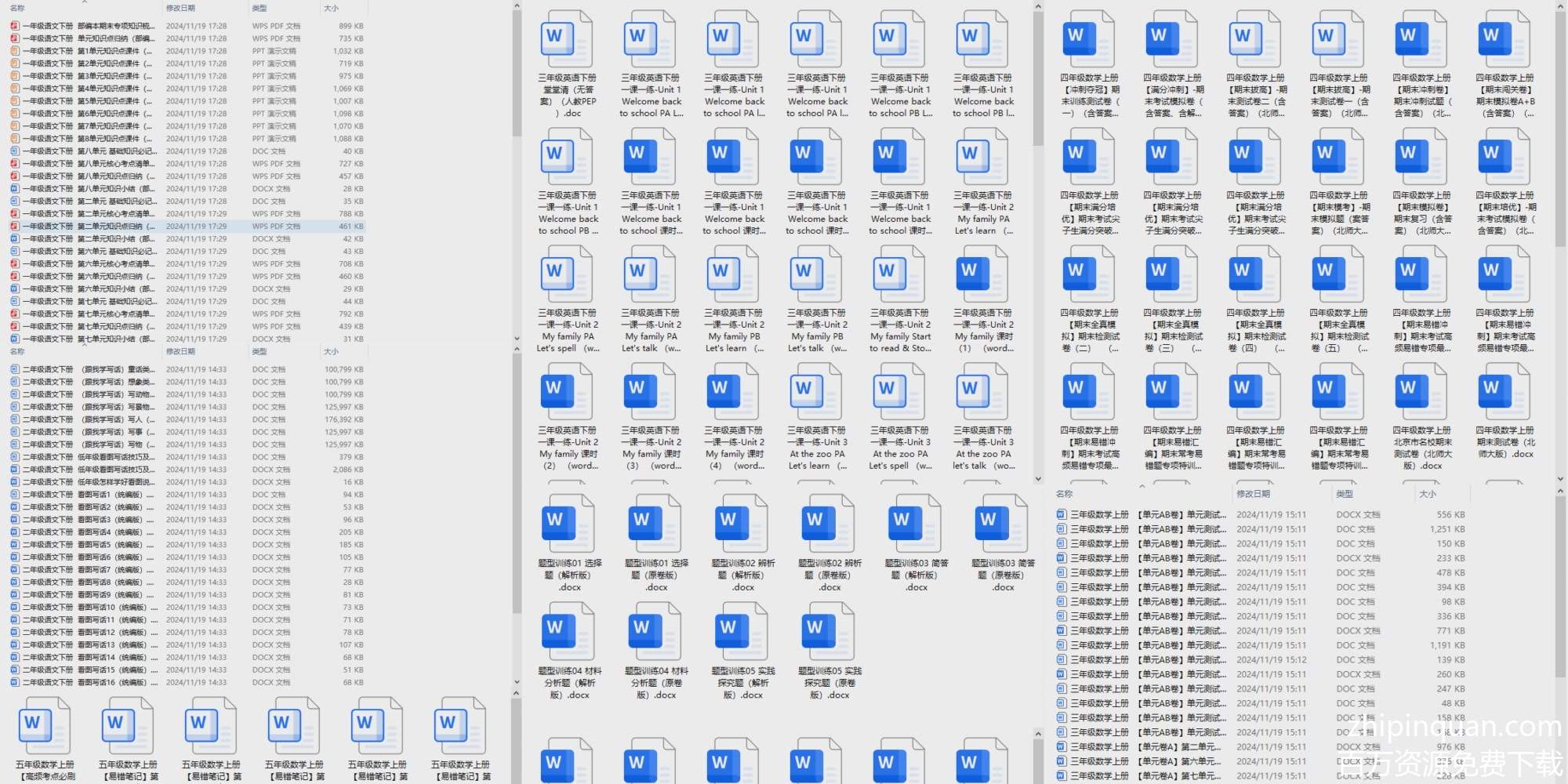Click 类型 column header in 二年级语文 list

point(260,352)
